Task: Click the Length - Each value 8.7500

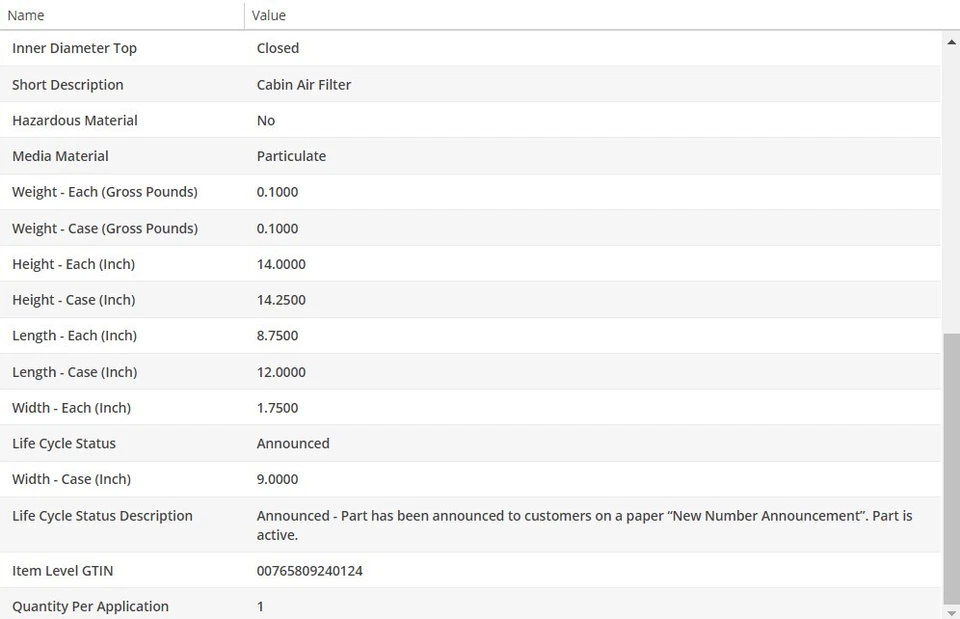Action: [x=277, y=336]
